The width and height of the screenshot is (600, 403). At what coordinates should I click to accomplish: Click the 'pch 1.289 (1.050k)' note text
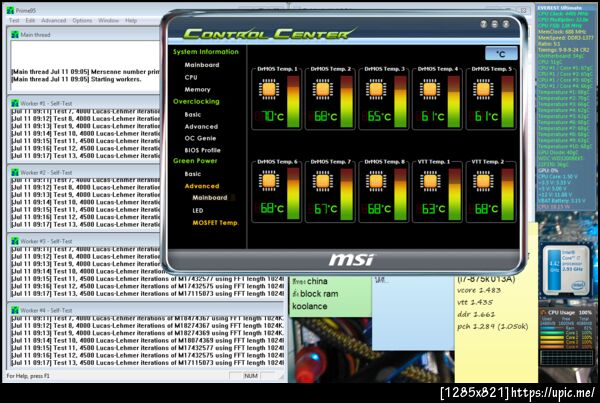(x=492, y=326)
